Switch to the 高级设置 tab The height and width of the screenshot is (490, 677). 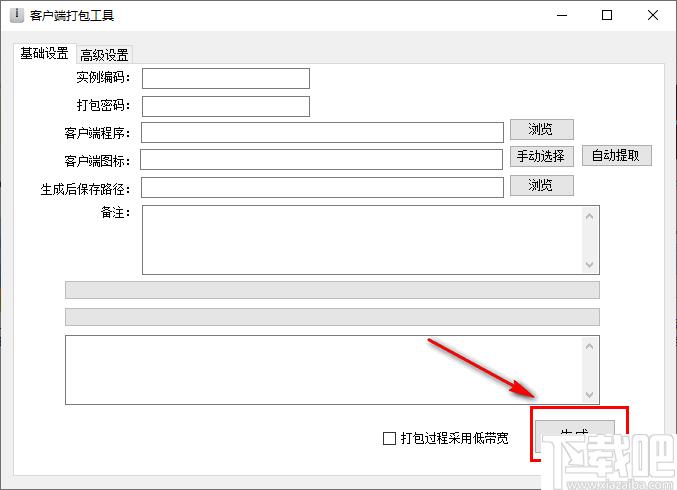[105, 55]
